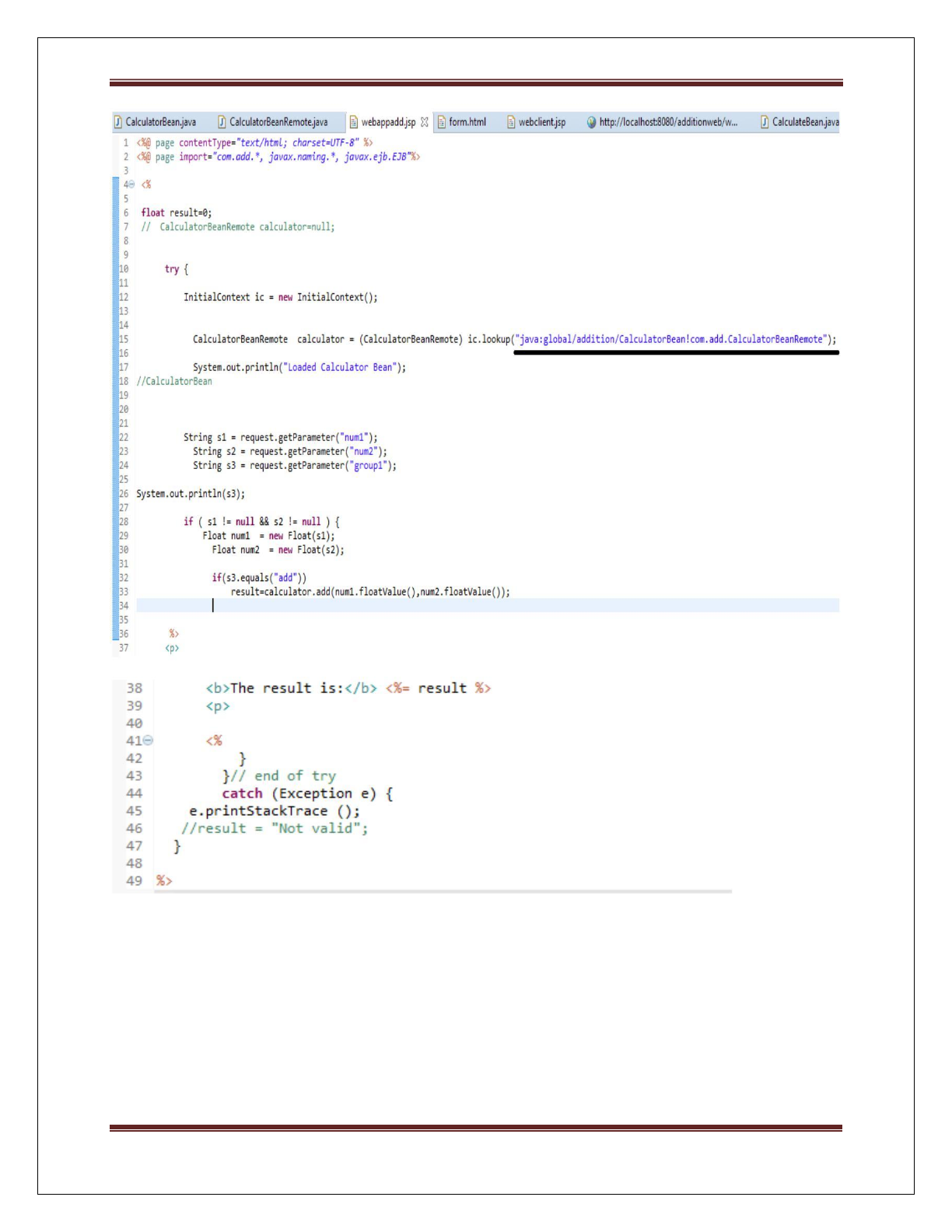The width and height of the screenshot is (952, 1232).
Task: Select the CalculateBean.java tab
Action: [x=800, y=122]
